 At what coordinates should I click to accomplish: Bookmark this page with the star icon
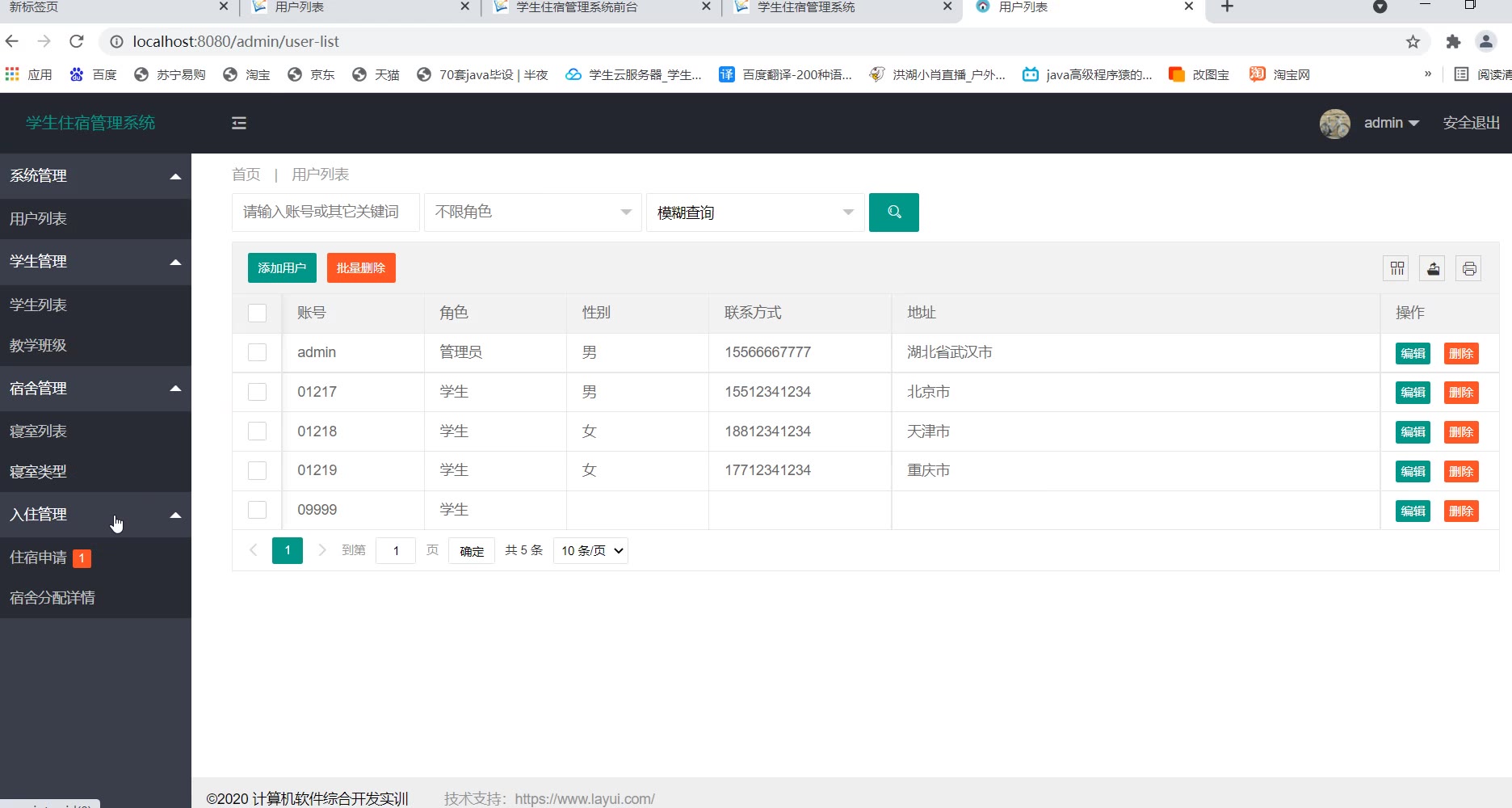click(x=1413, y=42)
